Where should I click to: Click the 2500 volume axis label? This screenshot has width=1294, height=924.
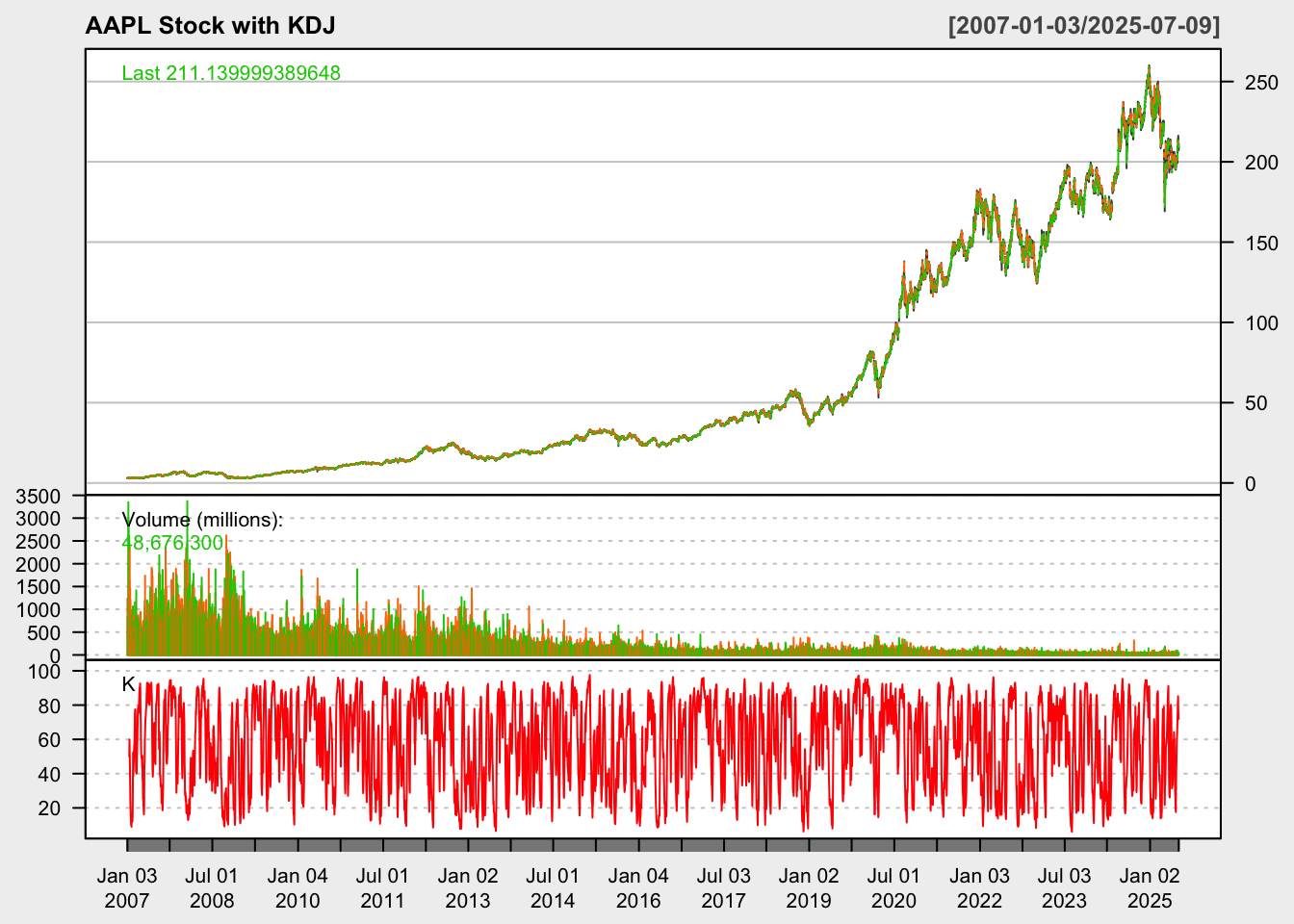coord(38,542)
